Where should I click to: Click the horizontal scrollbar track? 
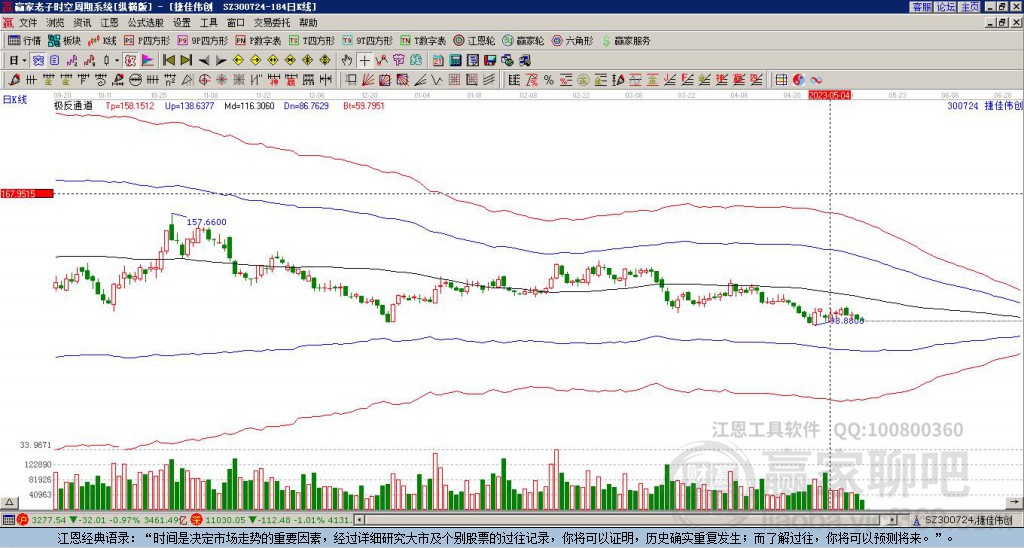pyautogui.click(x=627, y=520)
